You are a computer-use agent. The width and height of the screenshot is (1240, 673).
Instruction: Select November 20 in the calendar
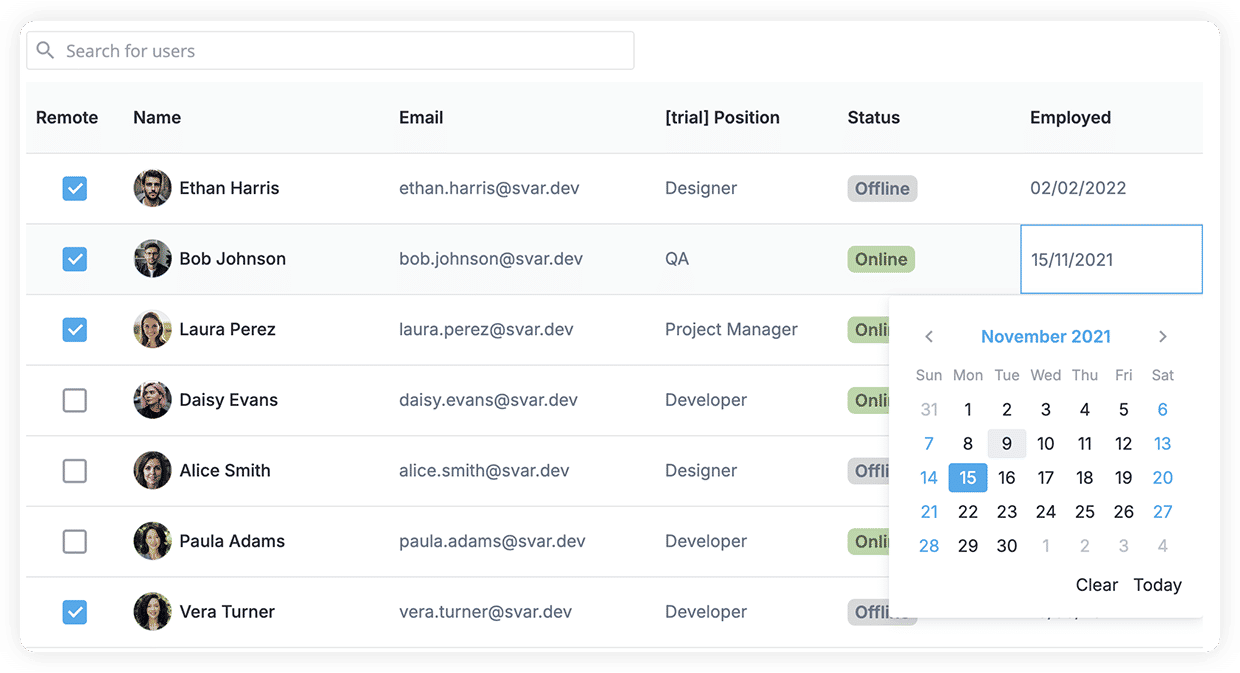tap(1162, 477)
